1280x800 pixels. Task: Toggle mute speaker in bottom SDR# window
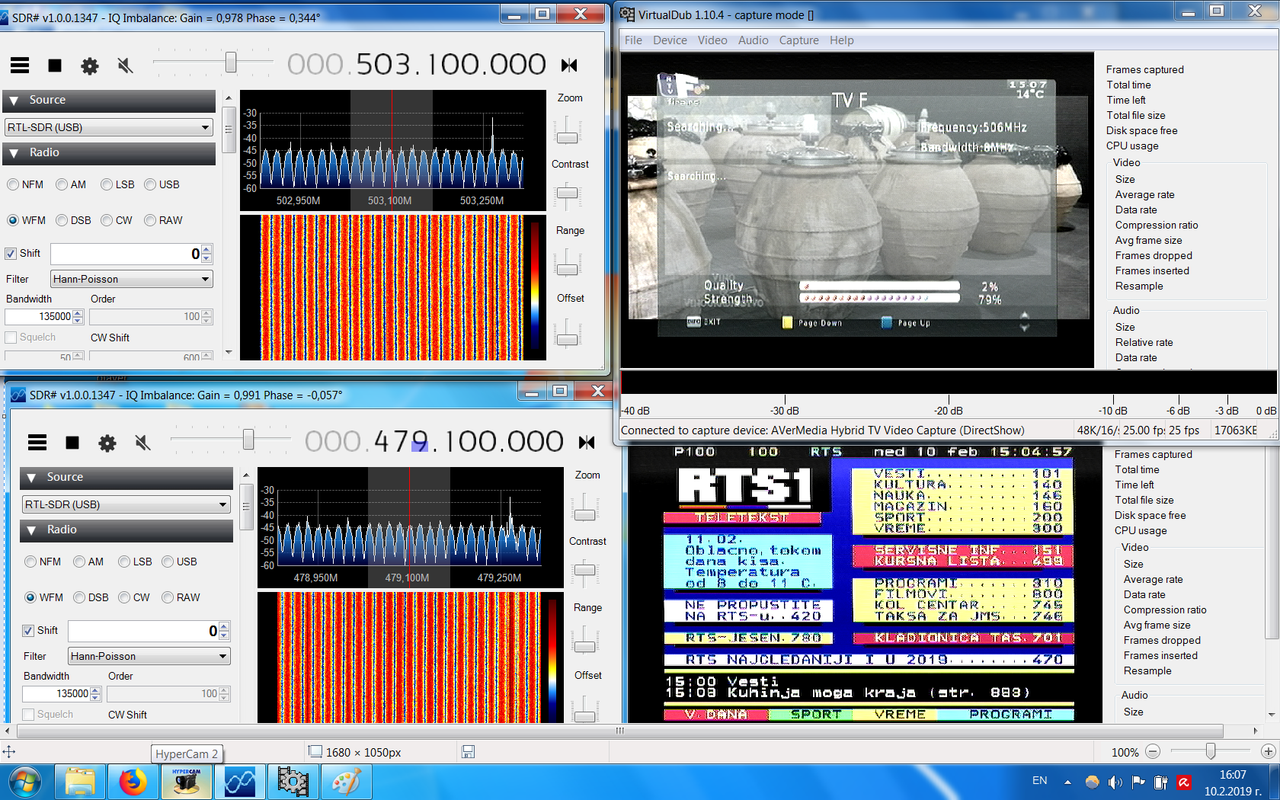142,443
